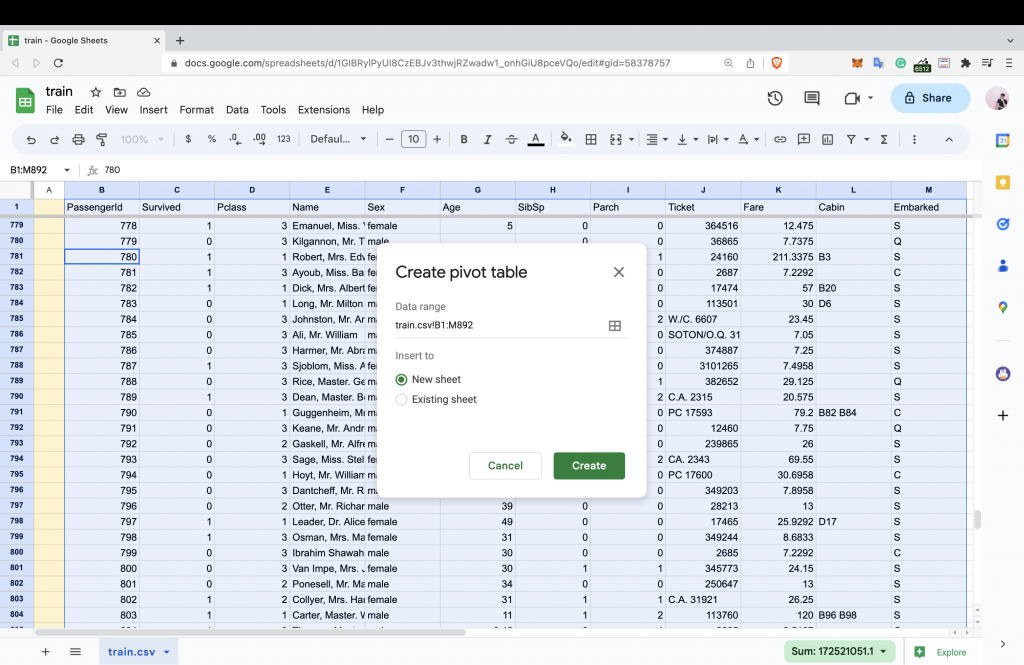The height and width of the screenshot is (665, 1024).
Task: Click the Create button in dialog
Action: 589,466
